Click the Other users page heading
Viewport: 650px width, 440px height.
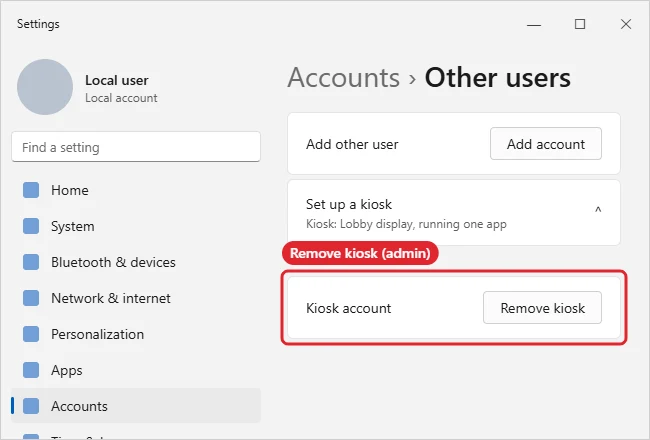coord(497,78)
